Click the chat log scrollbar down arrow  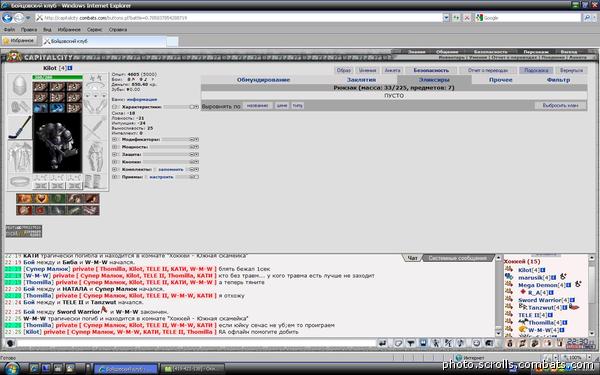pos(498,333)
